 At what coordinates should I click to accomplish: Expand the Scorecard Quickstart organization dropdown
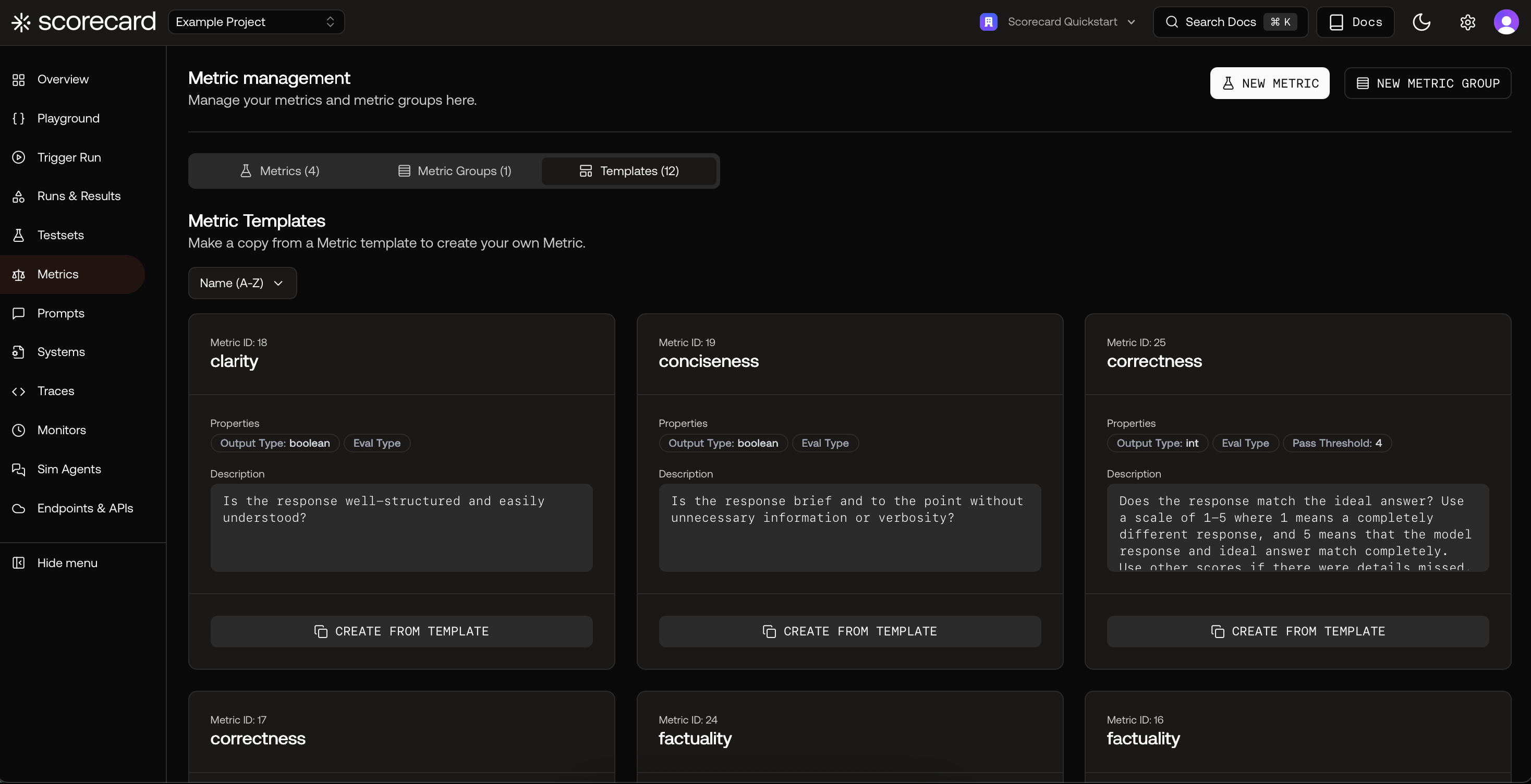coord(1058,22)
